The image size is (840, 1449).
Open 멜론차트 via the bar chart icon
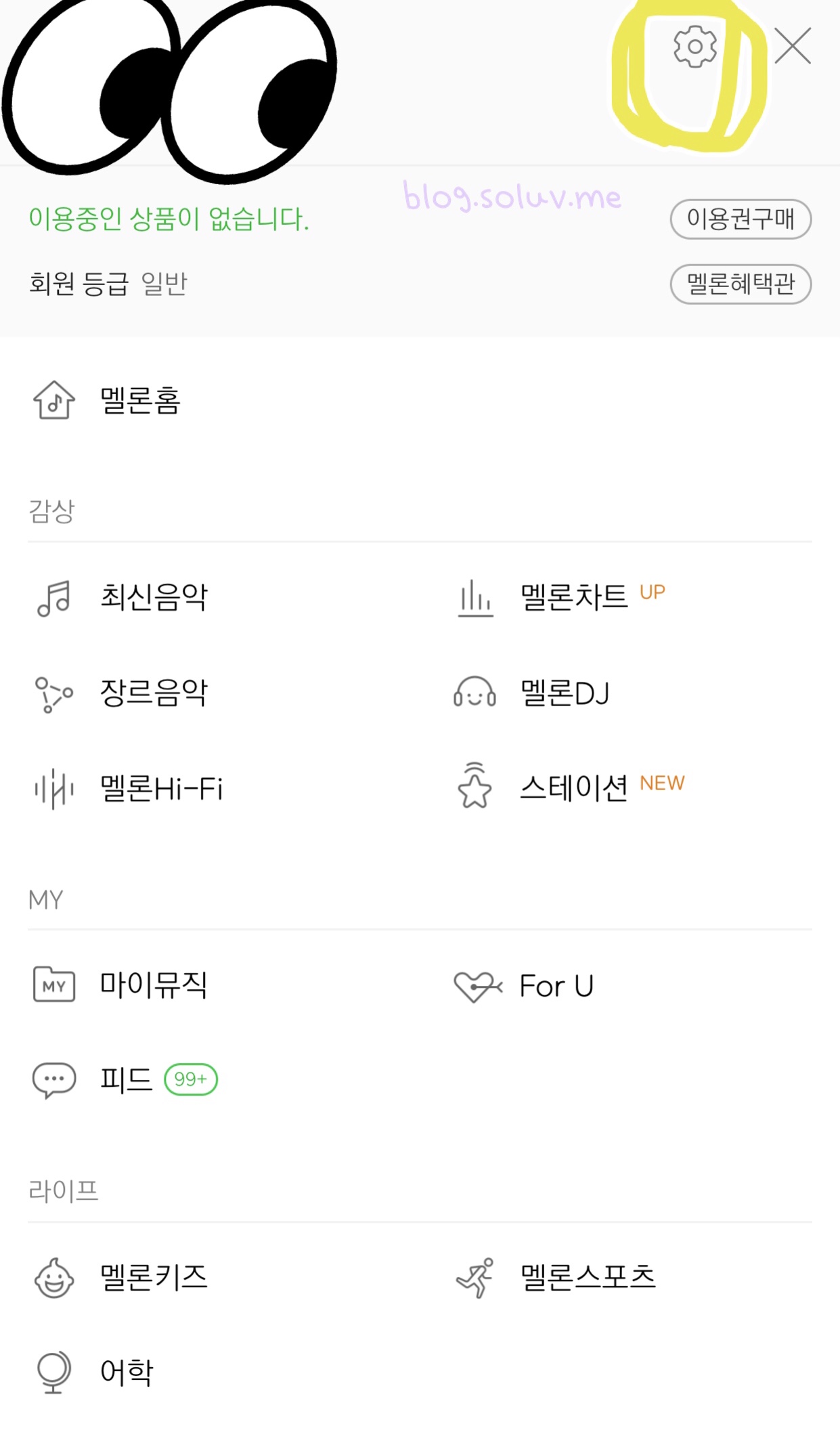click(475, 598)
